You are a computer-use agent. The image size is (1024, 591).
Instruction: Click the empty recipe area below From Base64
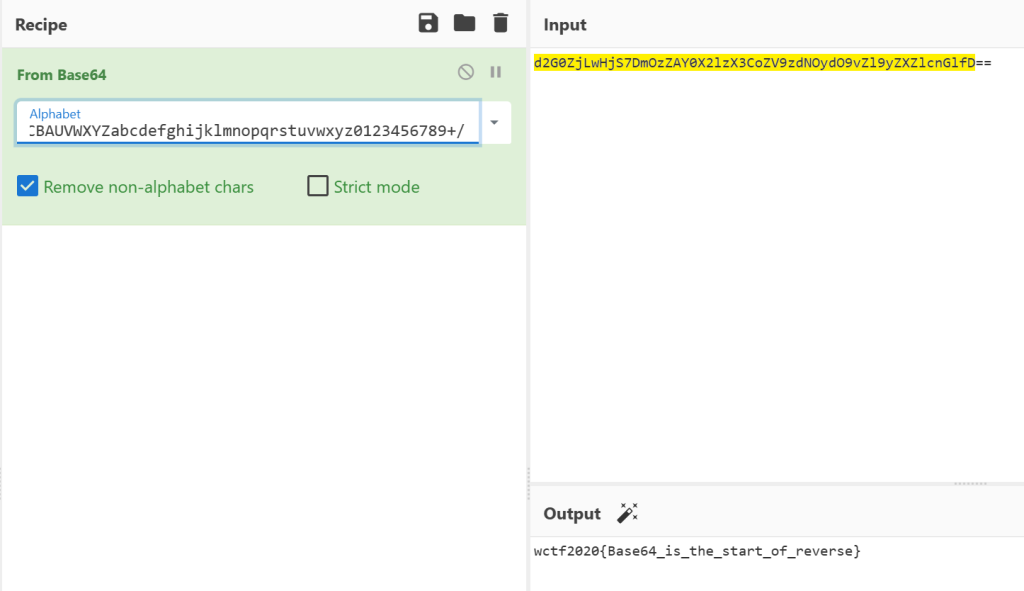point(263,400)
